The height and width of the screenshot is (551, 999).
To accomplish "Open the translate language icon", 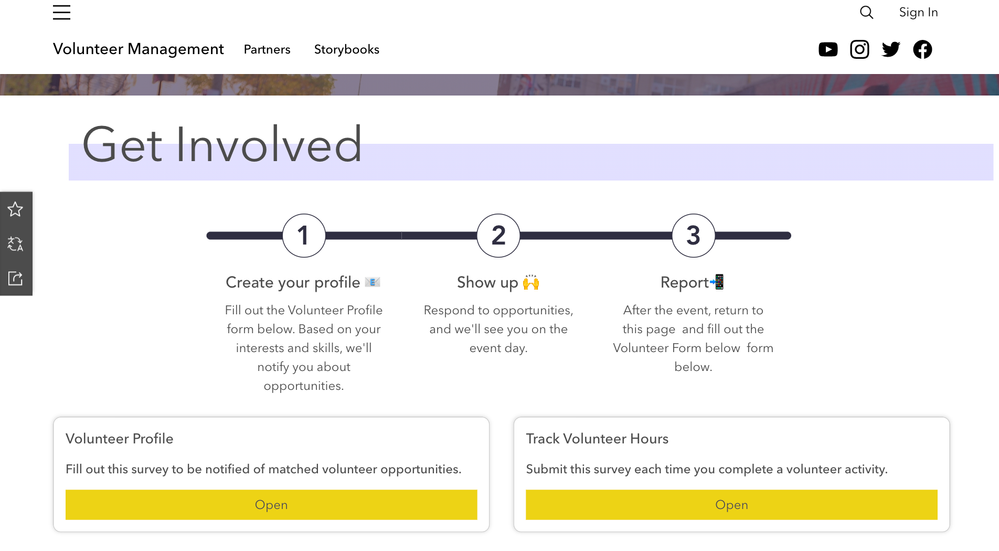I will click(15, 244).
